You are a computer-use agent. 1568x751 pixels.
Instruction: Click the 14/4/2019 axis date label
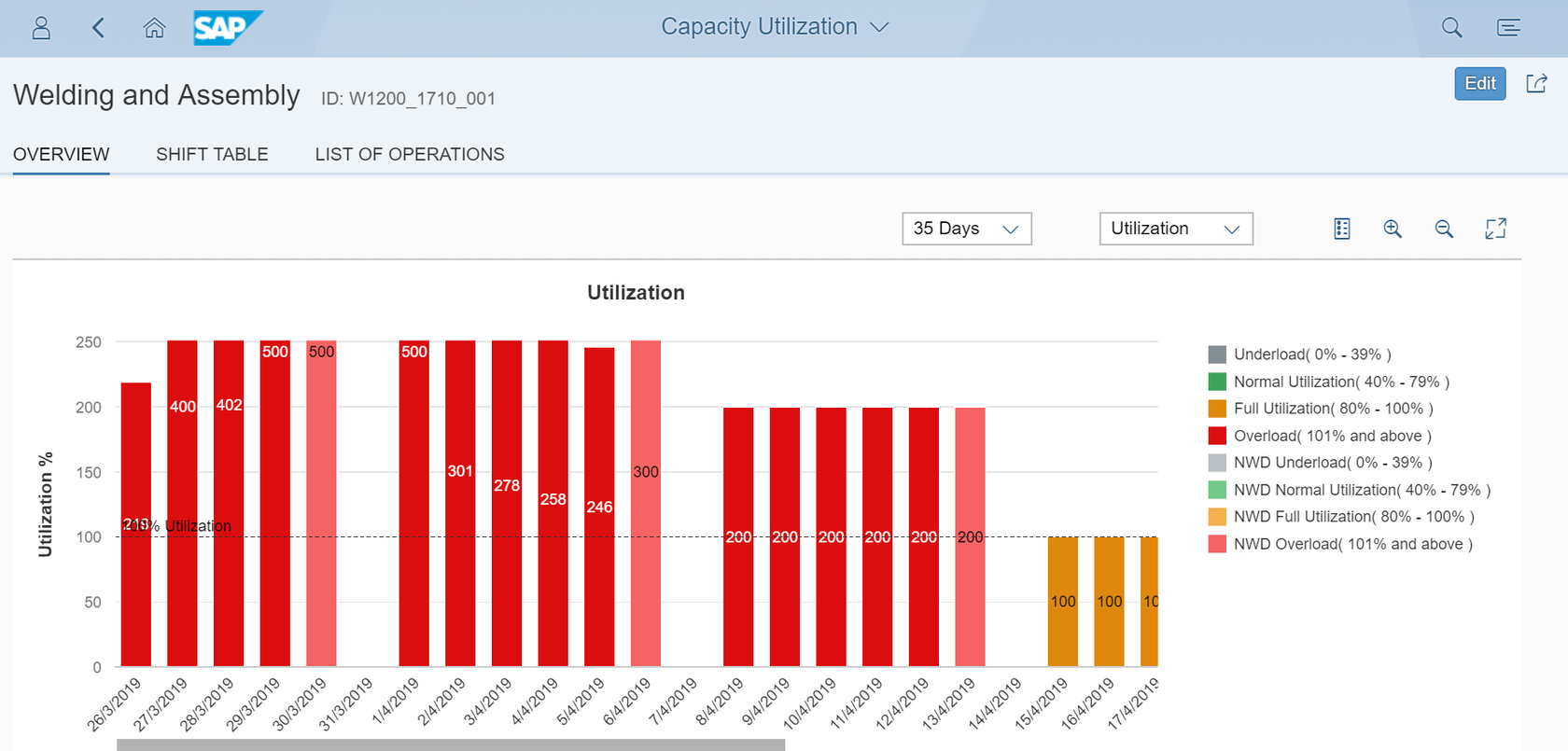click(995, 703)
